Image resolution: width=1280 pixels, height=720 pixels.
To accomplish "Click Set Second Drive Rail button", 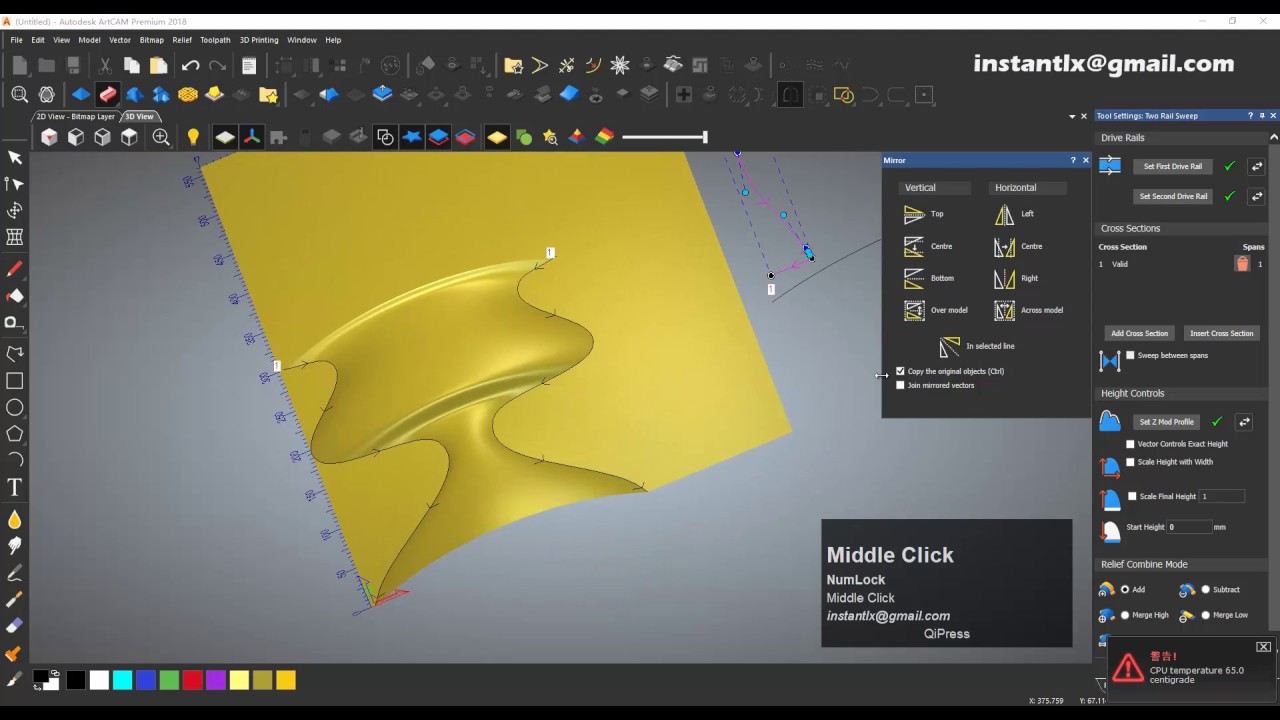I will (x=1173, y=197).
